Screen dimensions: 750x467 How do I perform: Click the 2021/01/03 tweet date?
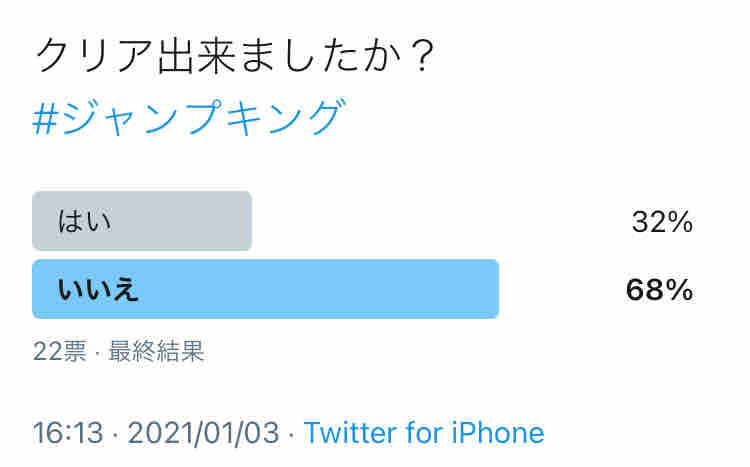tap(203, 433)
